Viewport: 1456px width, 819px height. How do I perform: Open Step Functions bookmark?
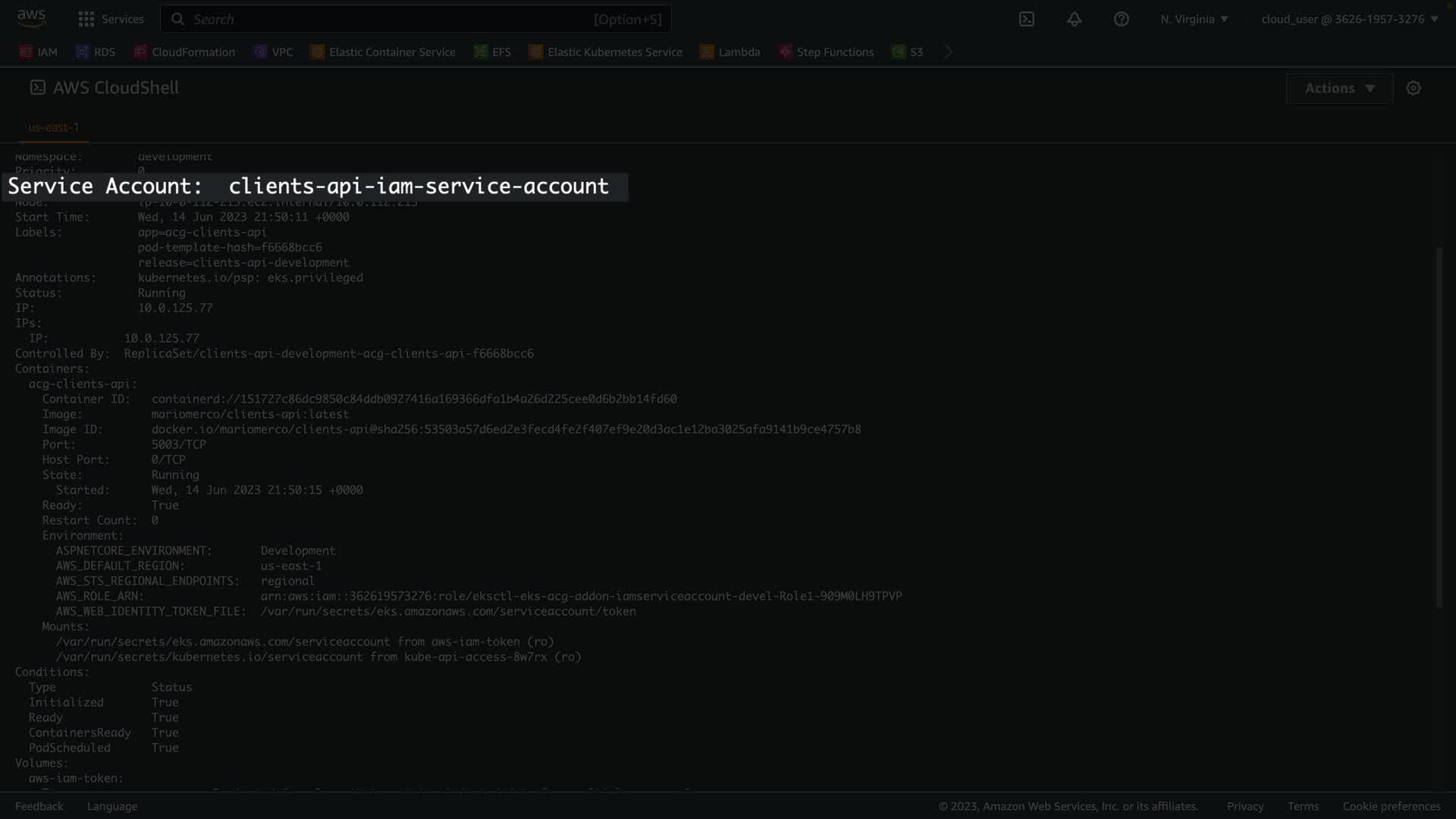click(x=826, y=52)
